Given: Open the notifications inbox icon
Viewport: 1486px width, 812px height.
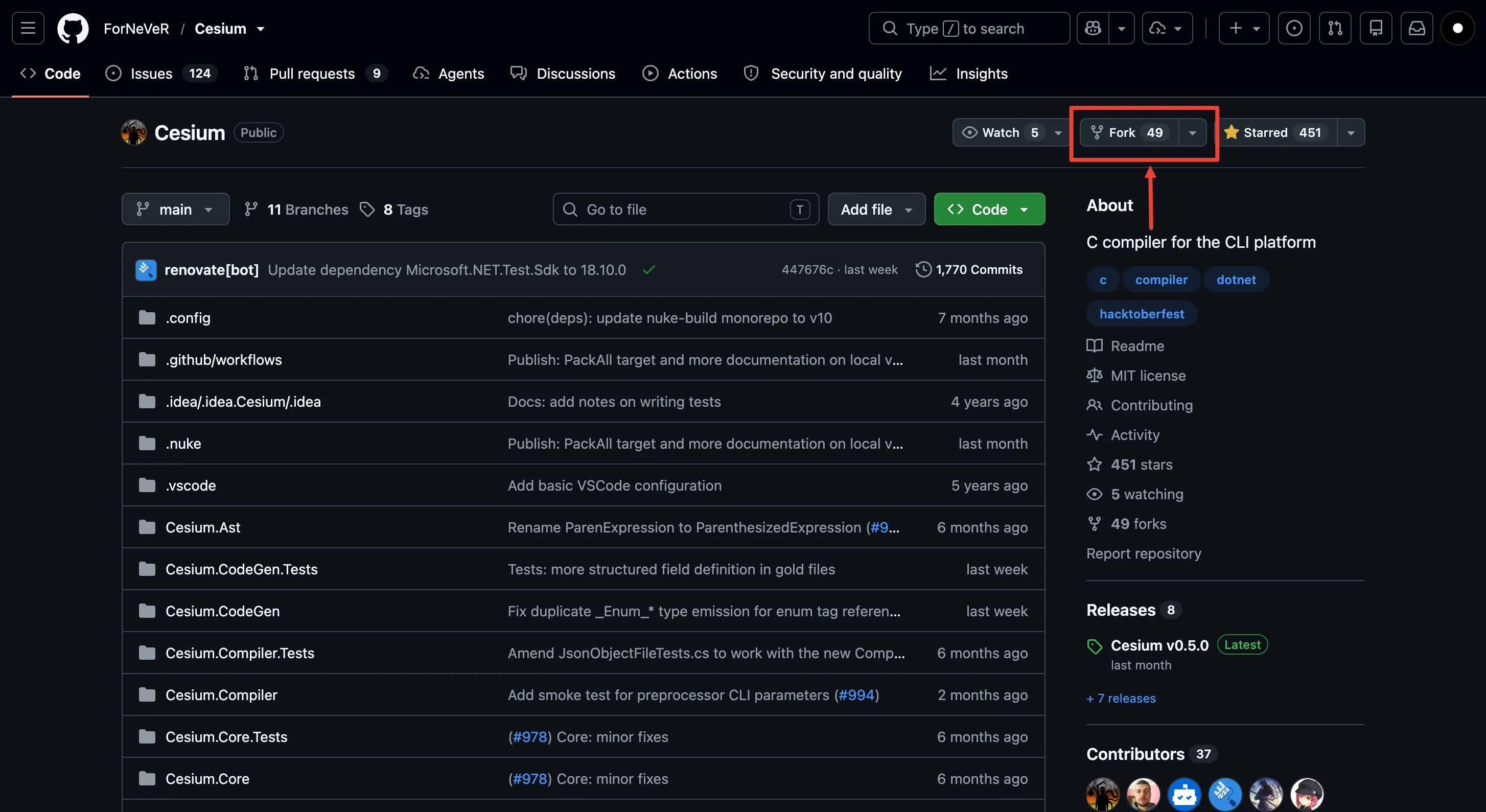Looking at the screenshot, I should coord(1417,28).
